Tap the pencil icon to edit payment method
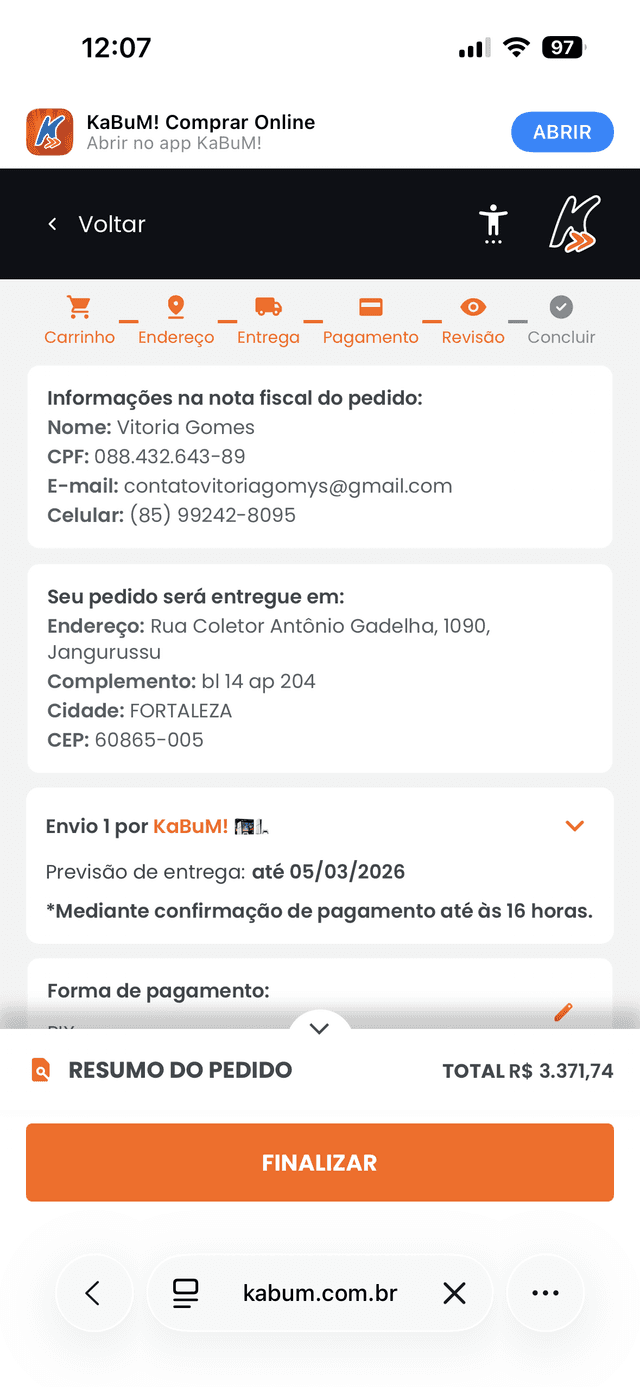Image resolution: width=640 pixels, height=1387 pixels. [563, 1012]
